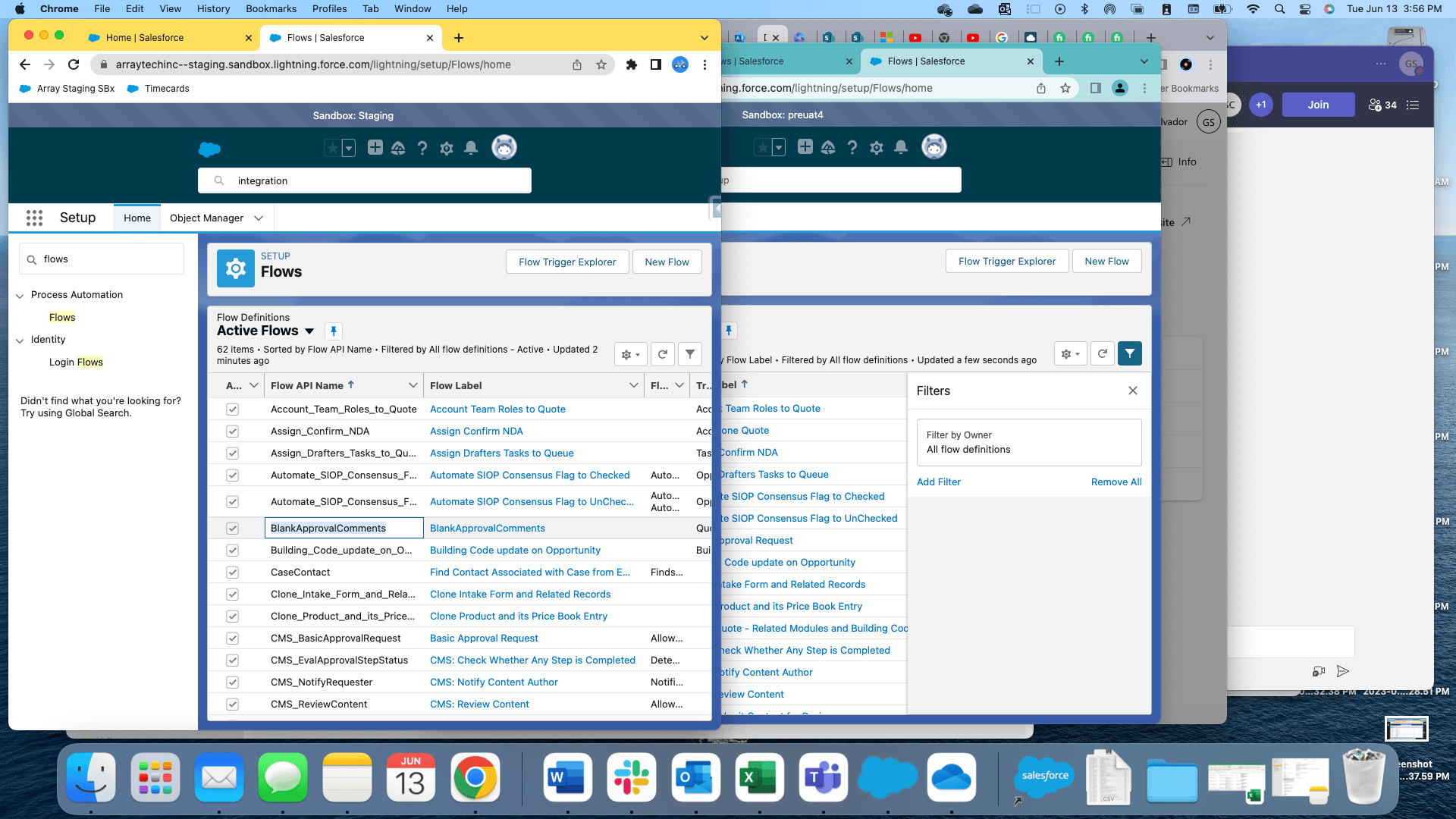
Task: Open Microsoft Word from the Dock
Action: (568, 777)
